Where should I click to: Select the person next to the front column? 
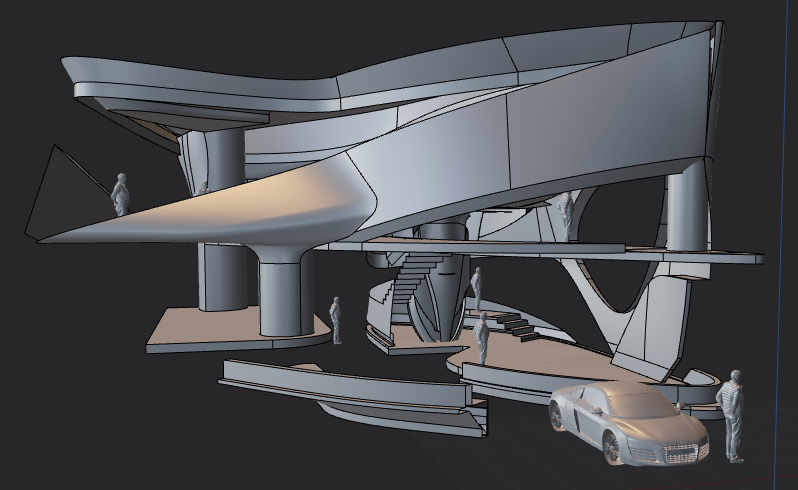337,320
